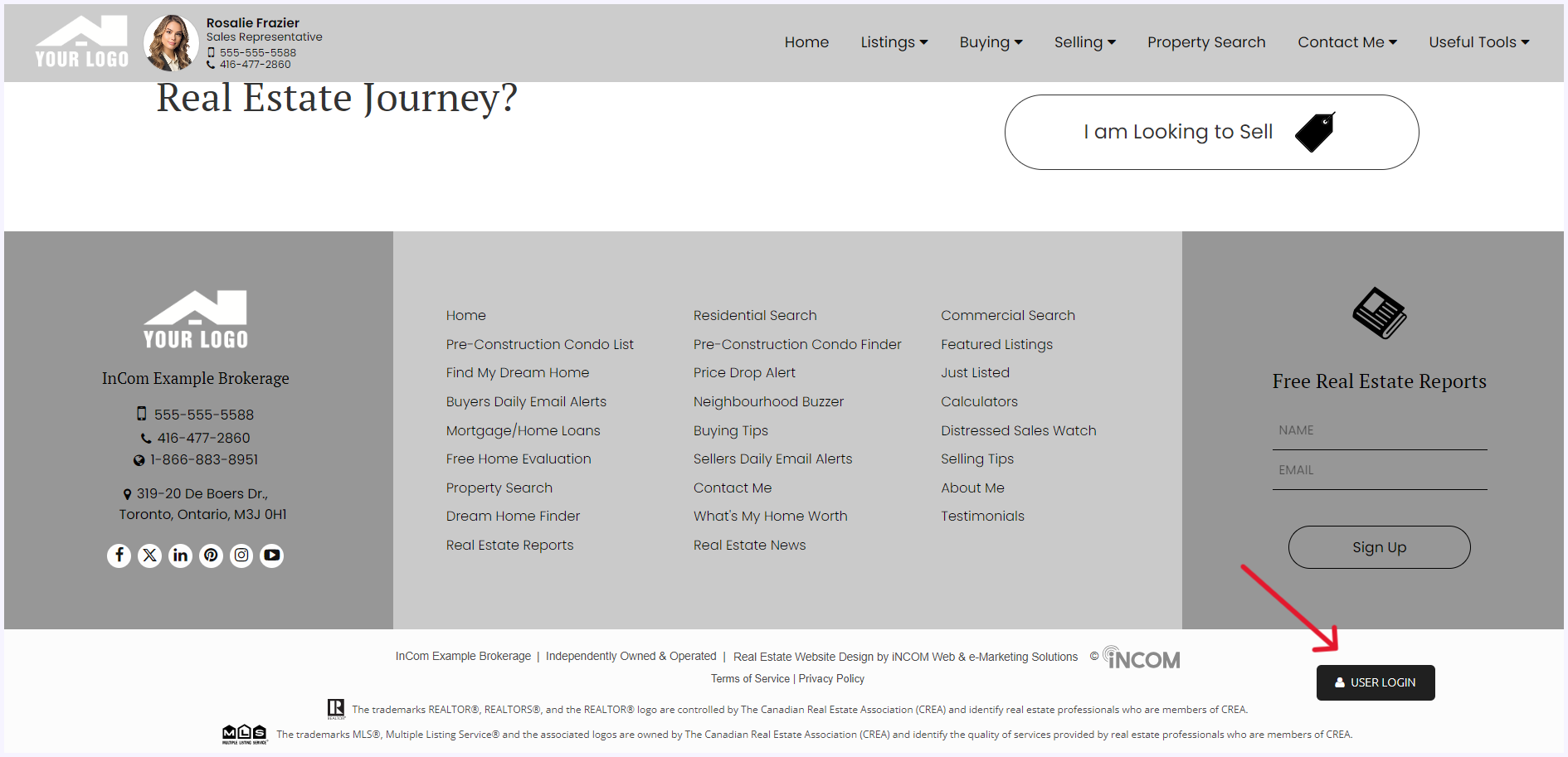Viewport: 1568px width, 757px height.
Task: Click the USER LOGIN button
Action: coord(1375,682)
